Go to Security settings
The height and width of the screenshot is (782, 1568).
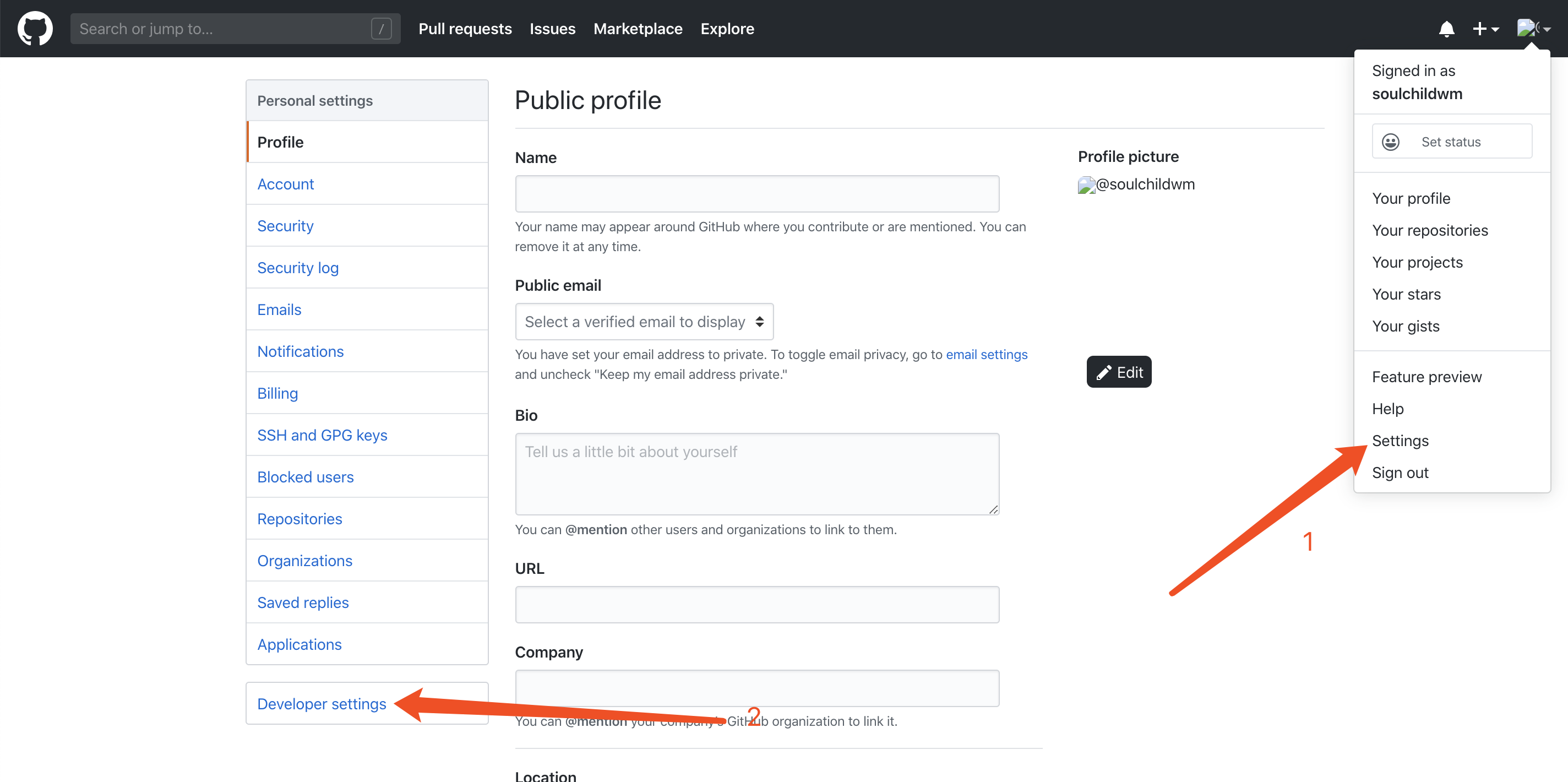pyautogui.click(x=367, y=226)
